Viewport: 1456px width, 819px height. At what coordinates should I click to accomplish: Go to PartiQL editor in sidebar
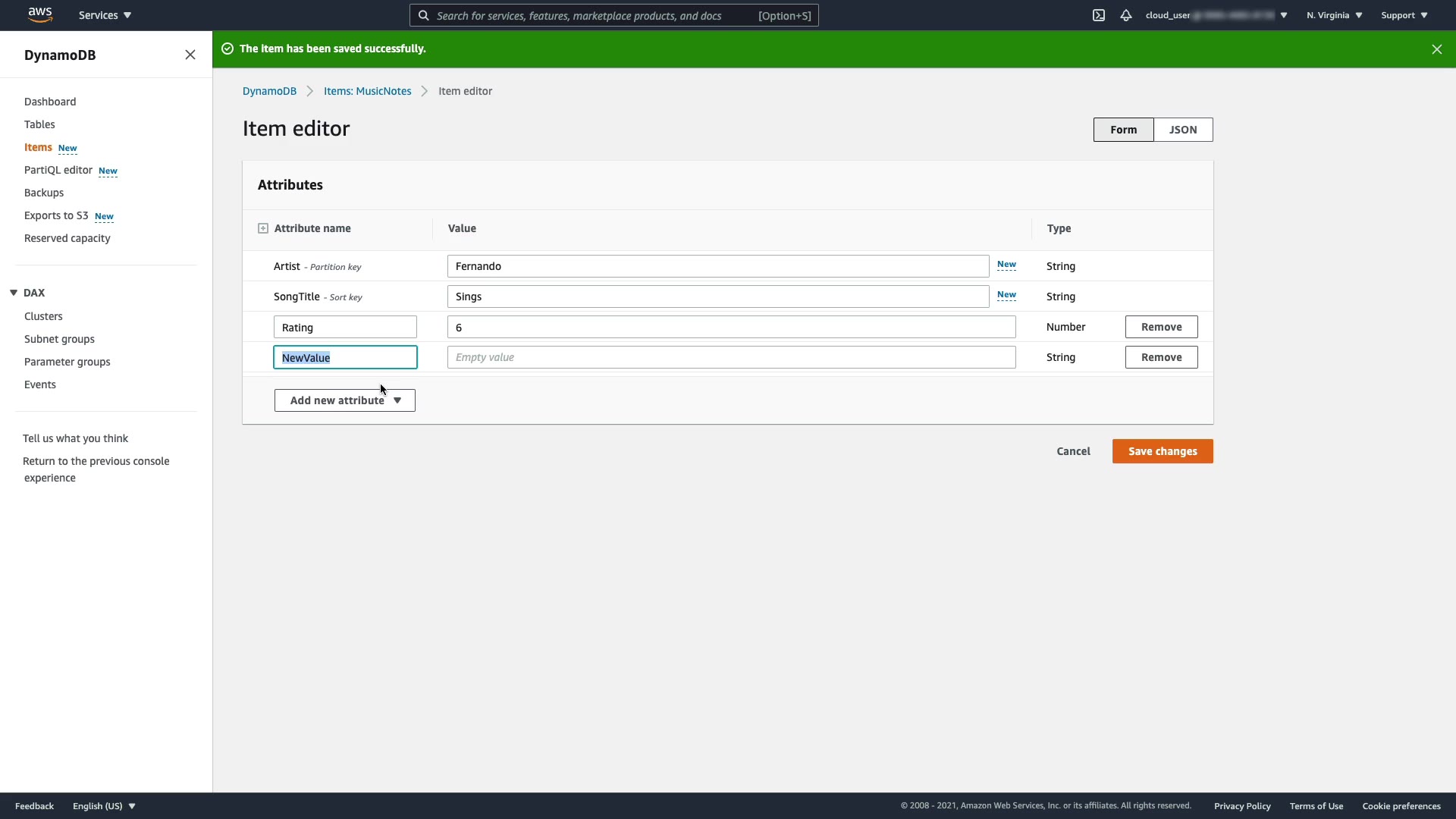58,170
